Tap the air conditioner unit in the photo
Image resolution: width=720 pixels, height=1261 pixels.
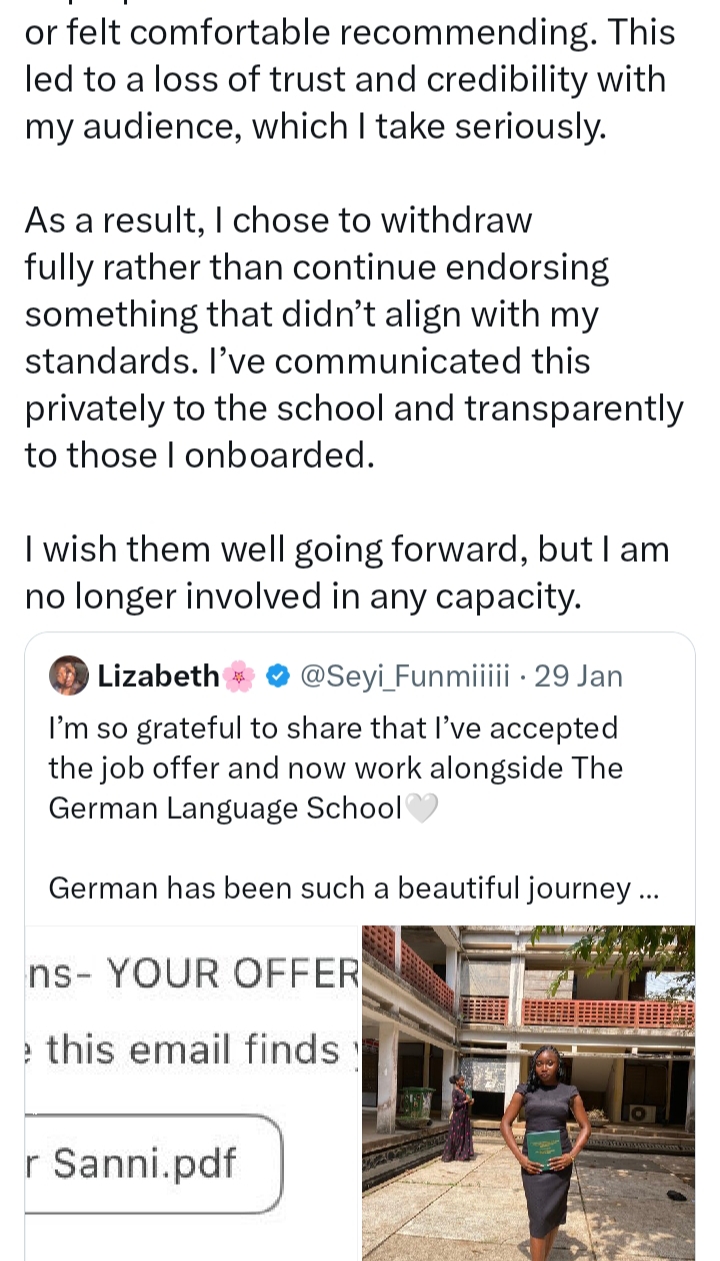click(643, 1112)
